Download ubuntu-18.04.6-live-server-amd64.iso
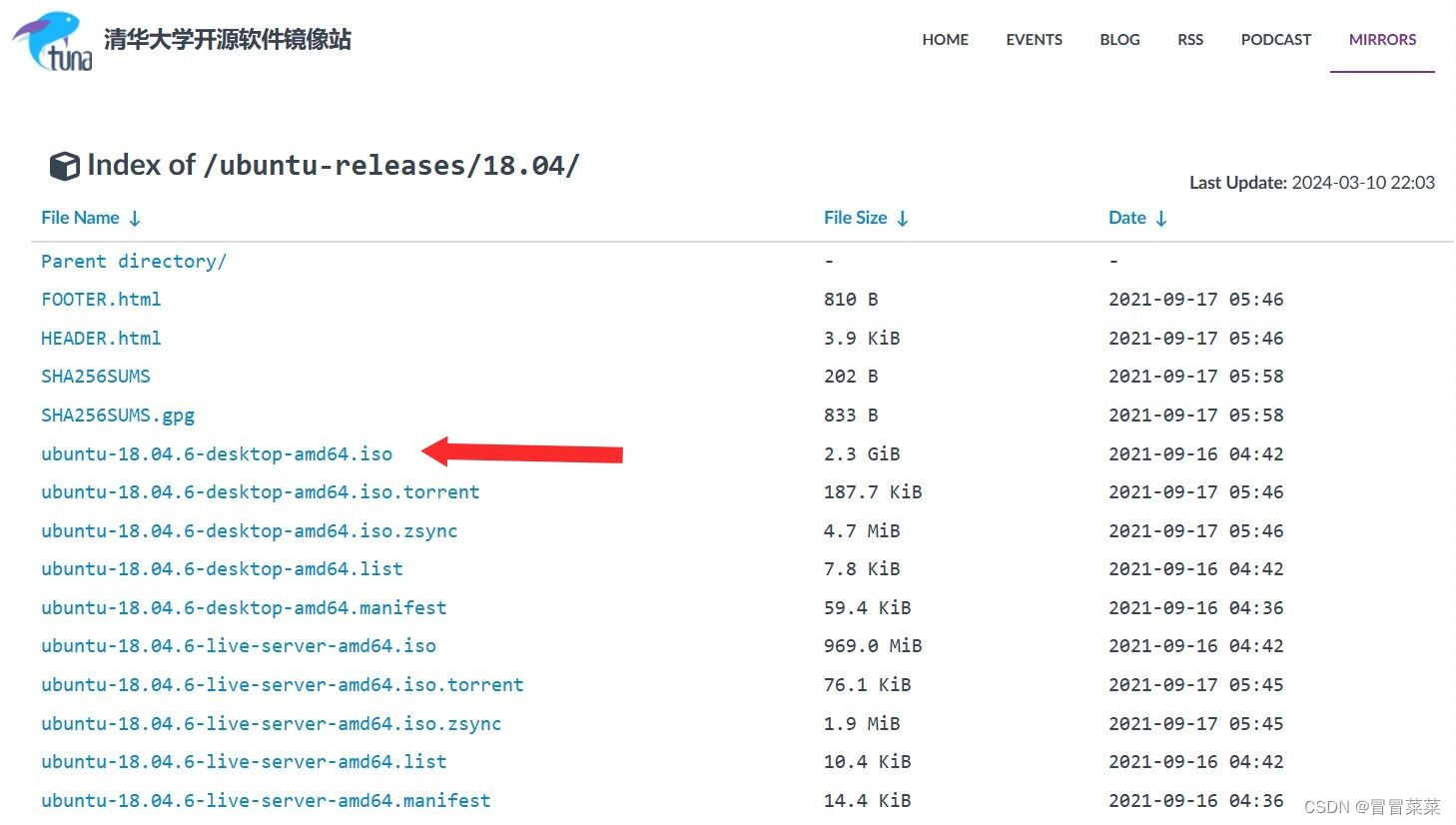The image size is (1456, 825). point(239,646)
